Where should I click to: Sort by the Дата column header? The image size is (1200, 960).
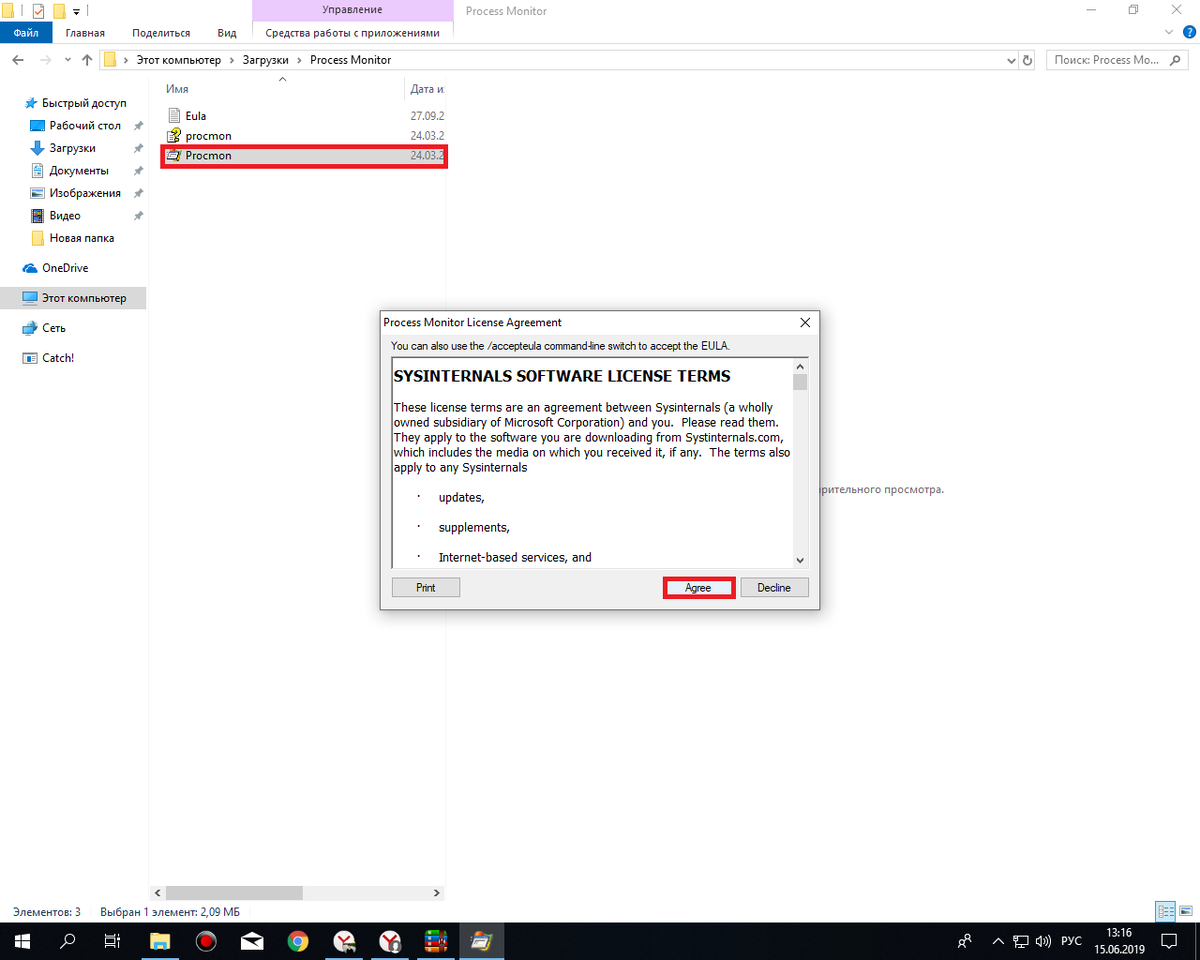(x=426, y=89)
